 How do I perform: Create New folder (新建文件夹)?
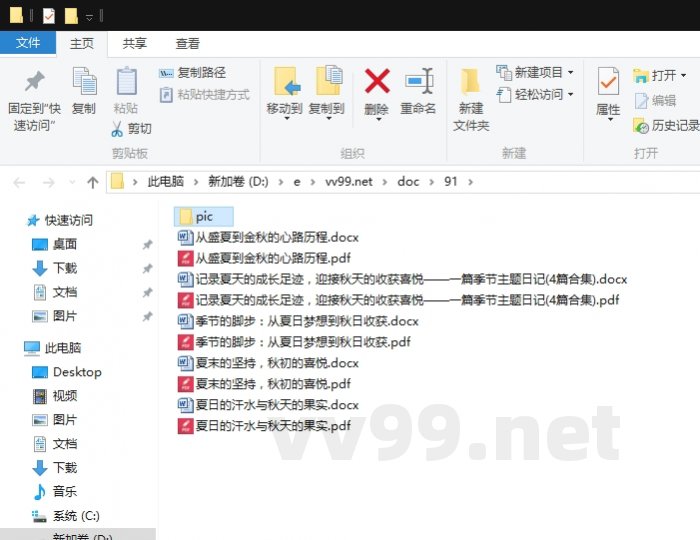click(x=471, y=100)
